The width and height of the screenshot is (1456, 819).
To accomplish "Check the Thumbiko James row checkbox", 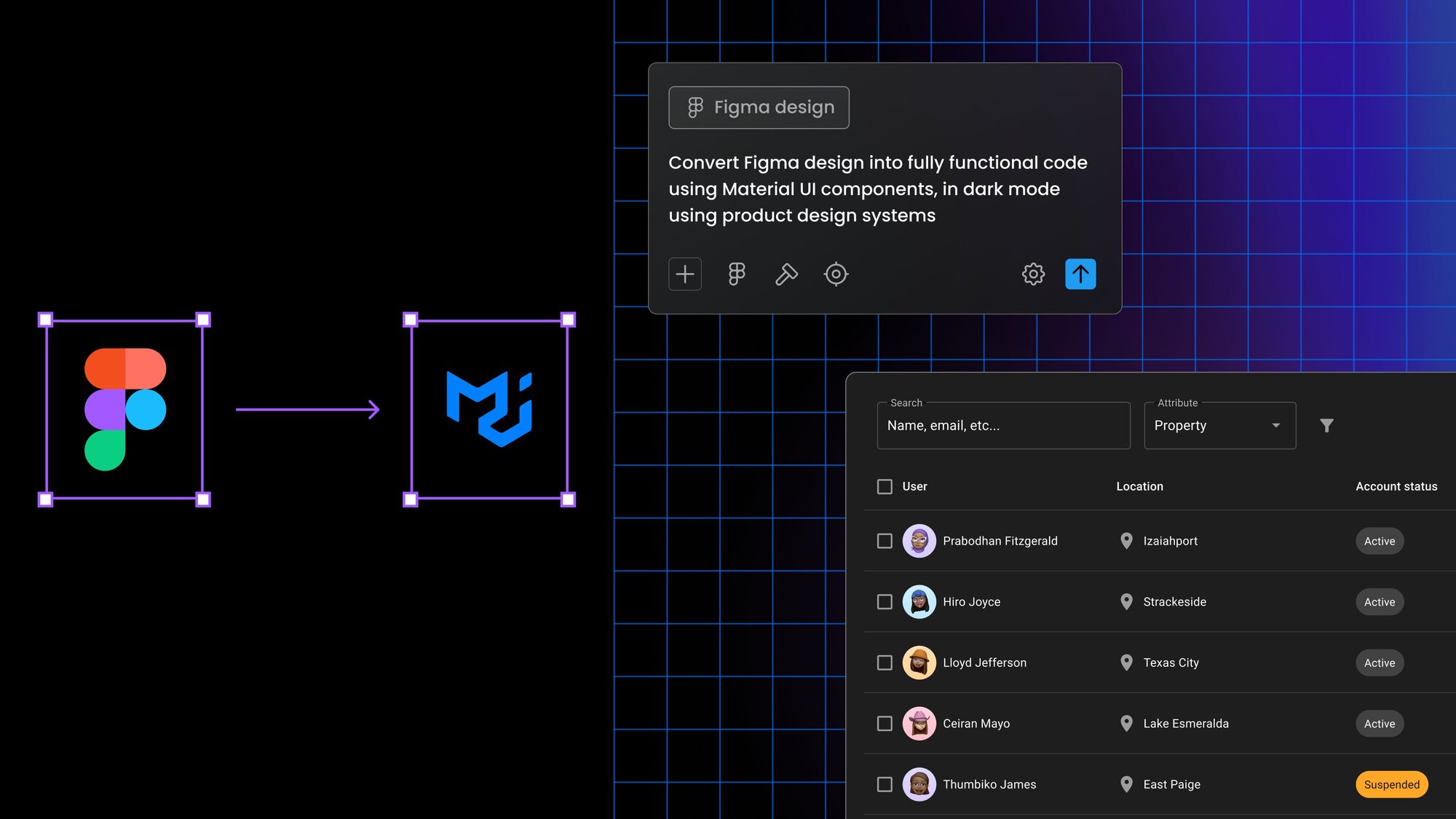I will (x=885, y=784).
